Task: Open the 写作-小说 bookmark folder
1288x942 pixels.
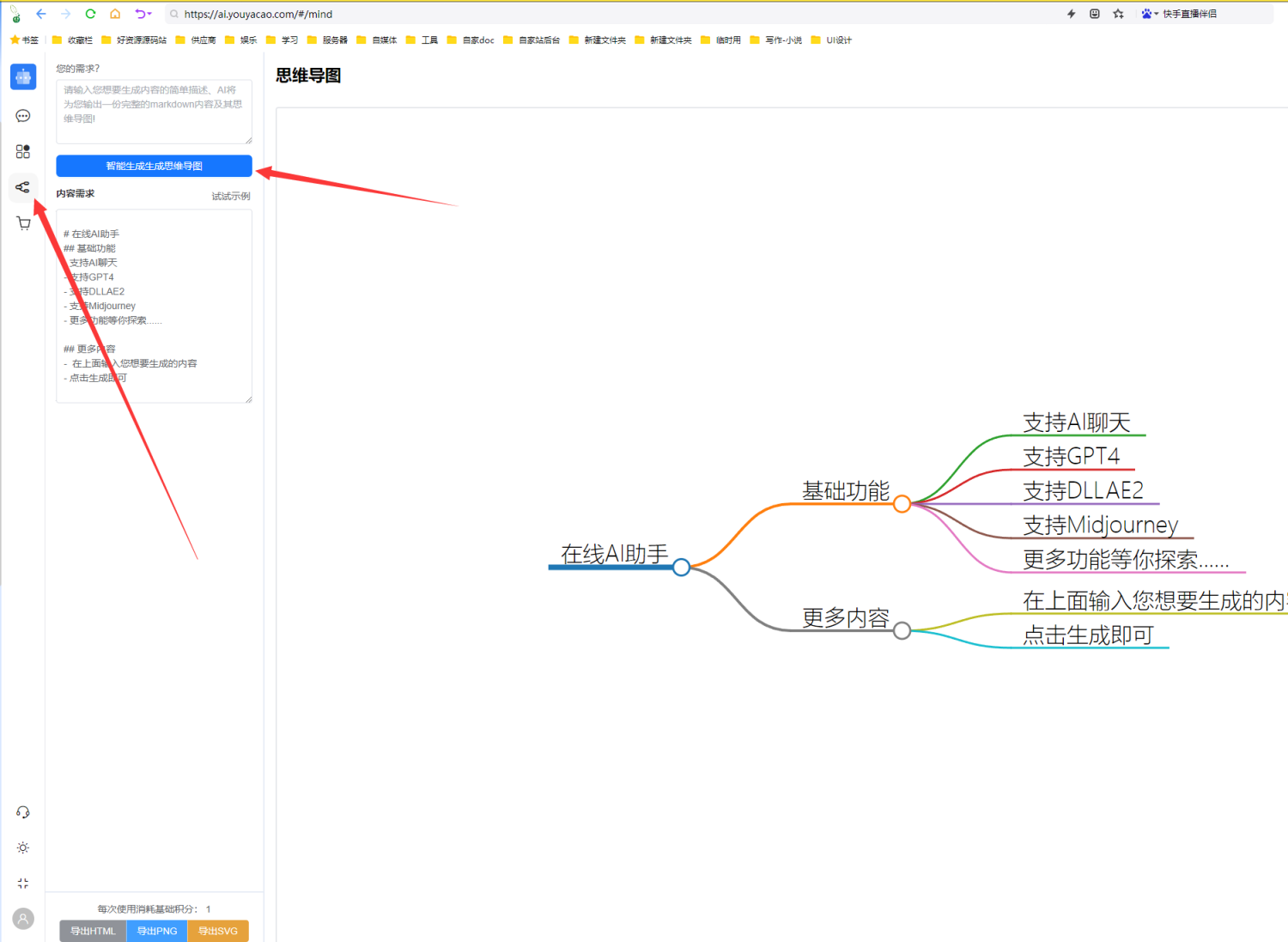Action: pos(776,40)
